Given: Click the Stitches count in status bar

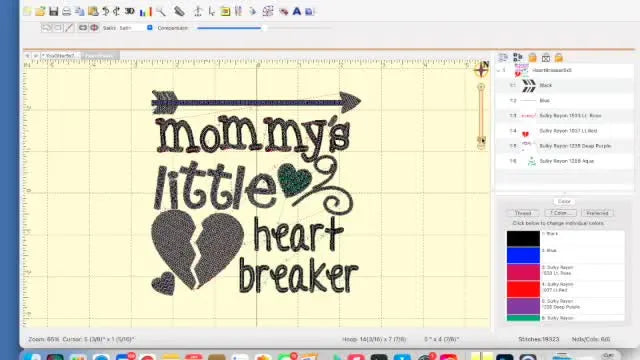Looking at the screenshot, I should pos(538,339).
